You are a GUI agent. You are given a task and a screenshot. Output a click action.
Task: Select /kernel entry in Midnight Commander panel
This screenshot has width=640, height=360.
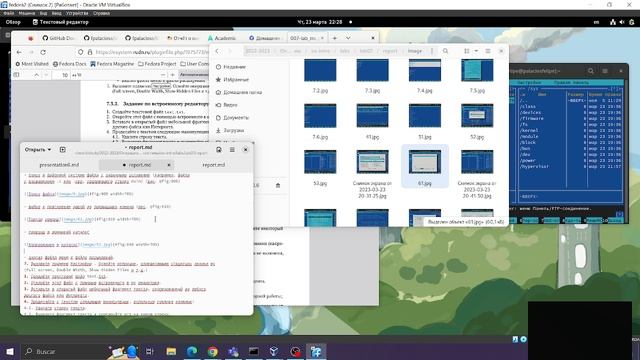pos(529,131)
